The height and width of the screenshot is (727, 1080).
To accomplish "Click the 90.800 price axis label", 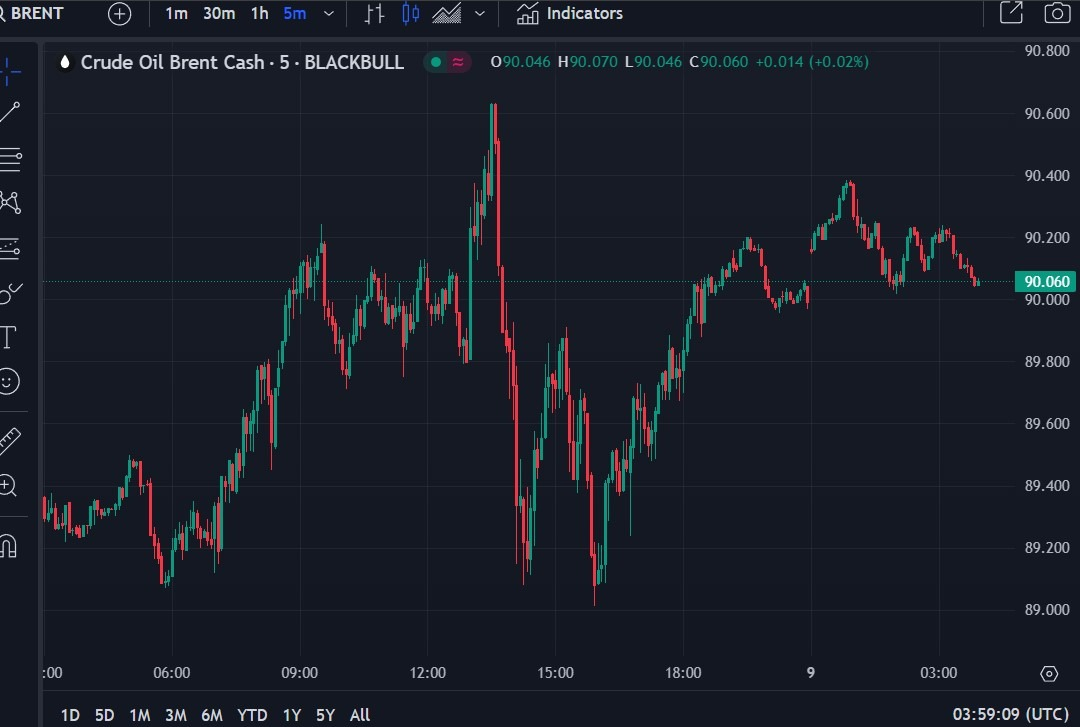I will (1047, 50).
